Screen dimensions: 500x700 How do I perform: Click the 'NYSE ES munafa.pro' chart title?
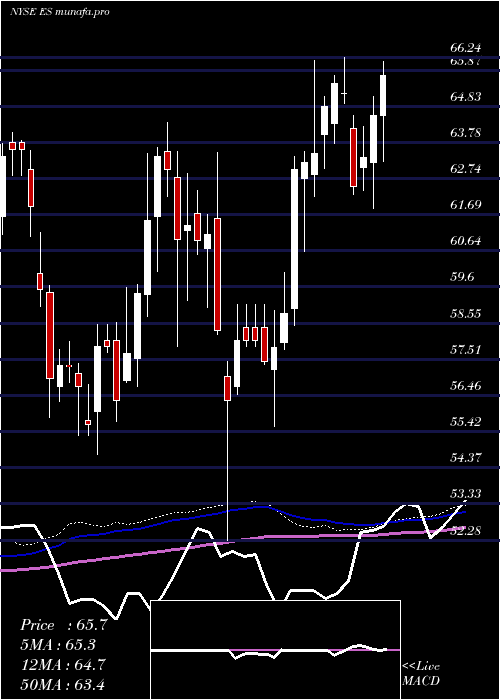[60, 12]
